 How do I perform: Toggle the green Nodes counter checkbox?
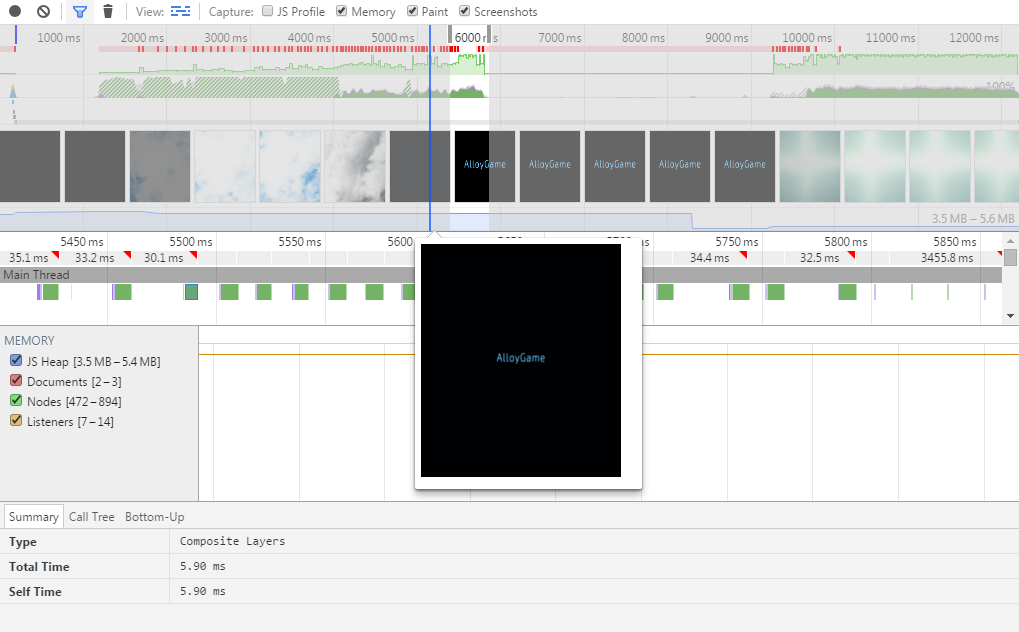coord(16,401)
